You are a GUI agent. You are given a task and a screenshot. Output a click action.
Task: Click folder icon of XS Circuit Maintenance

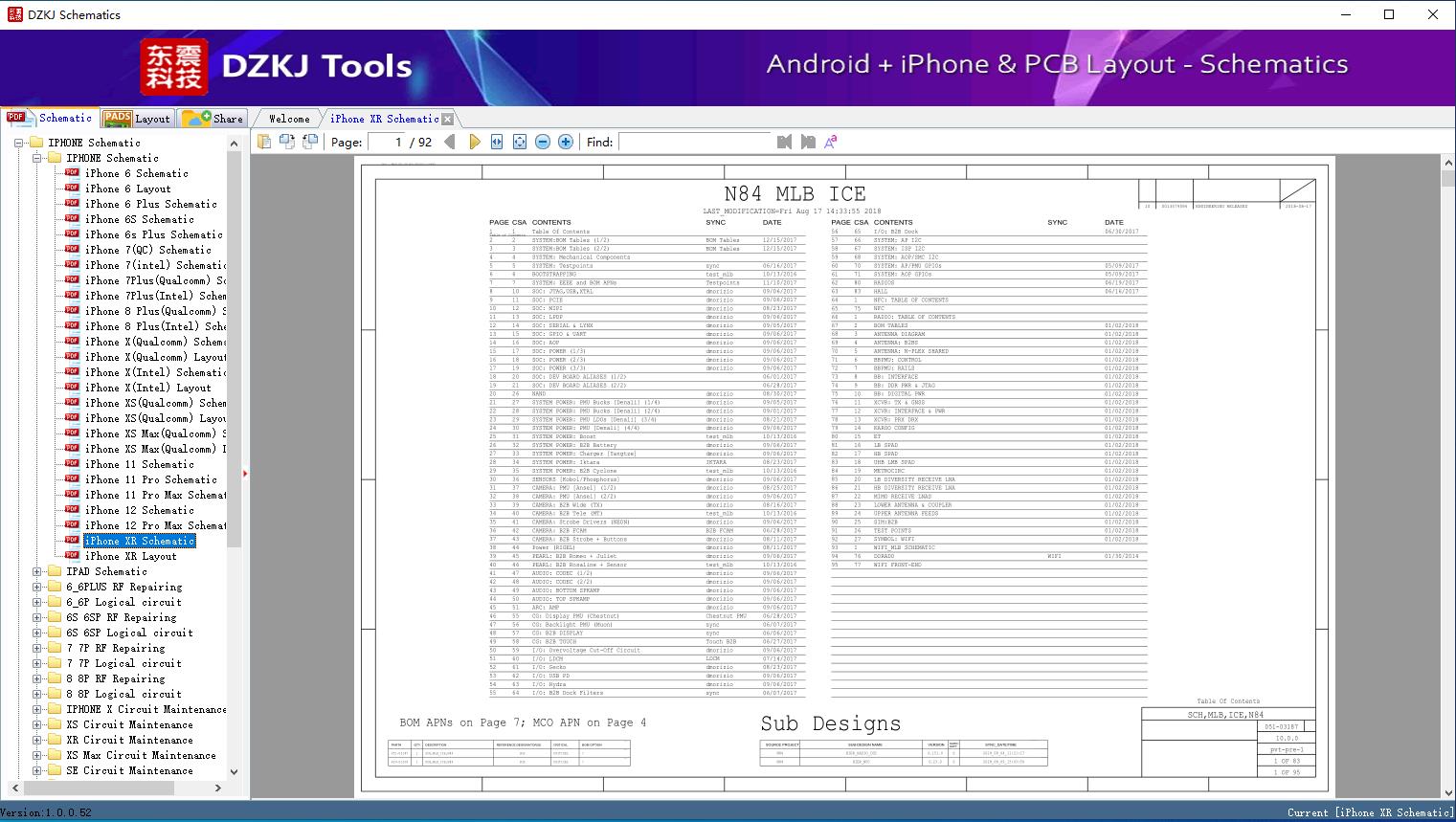(55, 724)
